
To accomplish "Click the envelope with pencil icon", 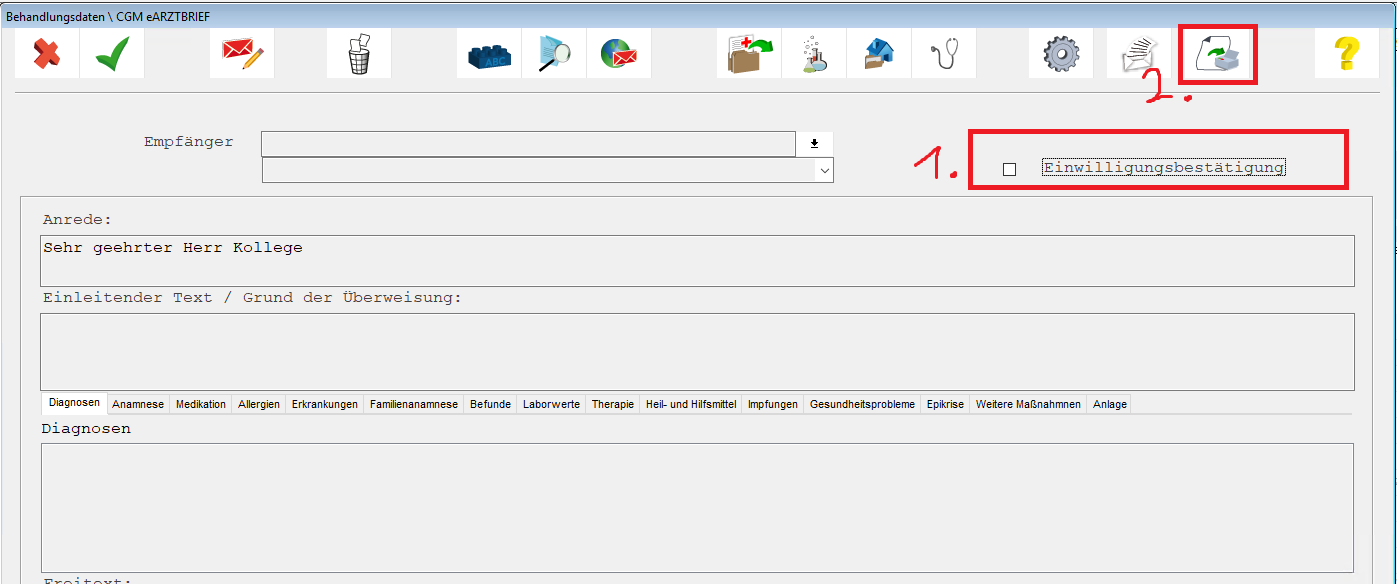I will pyautogui.click(x=242, y=53).
